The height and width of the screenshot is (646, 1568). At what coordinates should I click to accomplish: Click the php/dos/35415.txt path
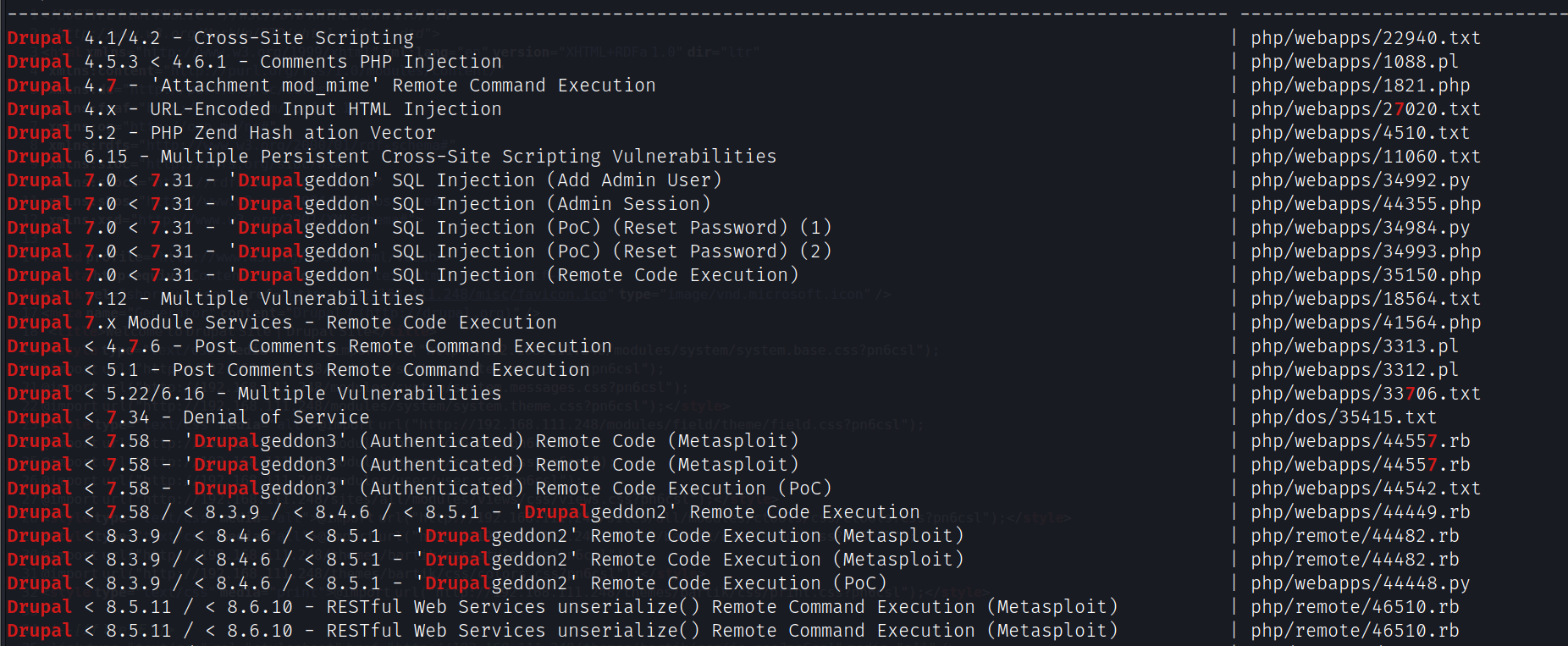coord(1343,417)
